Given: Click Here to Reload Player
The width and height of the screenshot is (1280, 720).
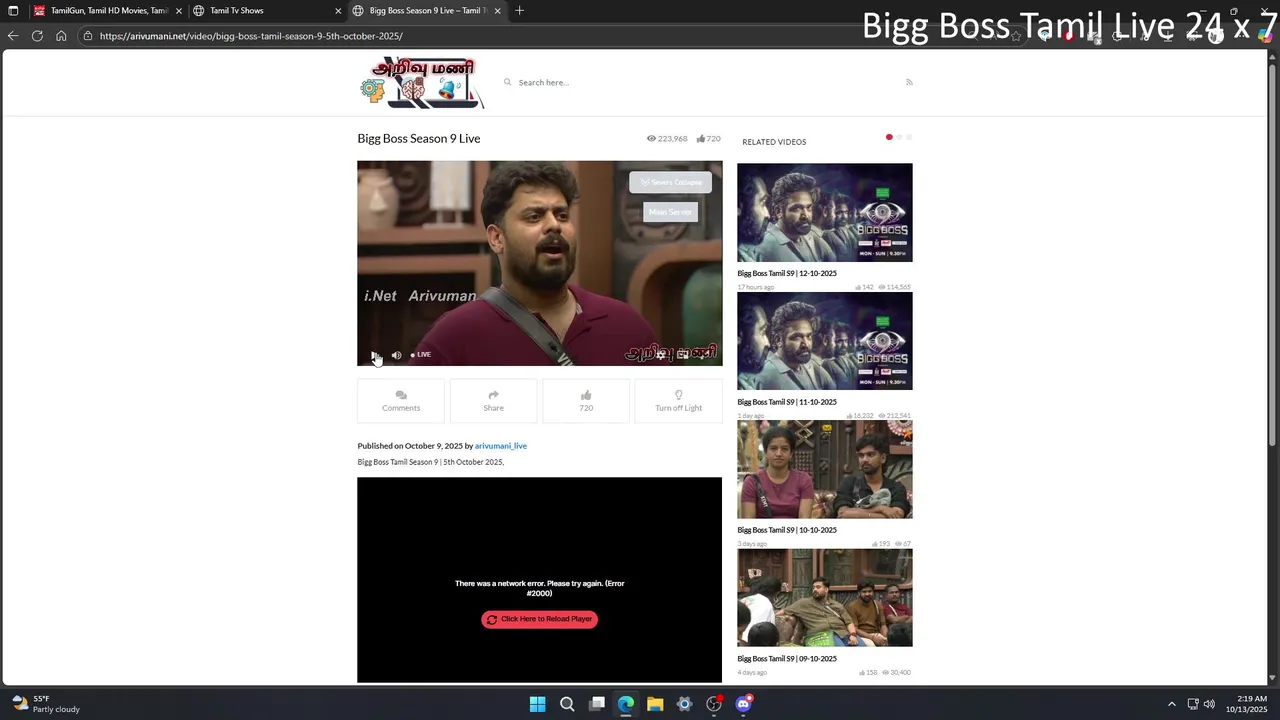Looking at the screenshot, I should [539, 619].
